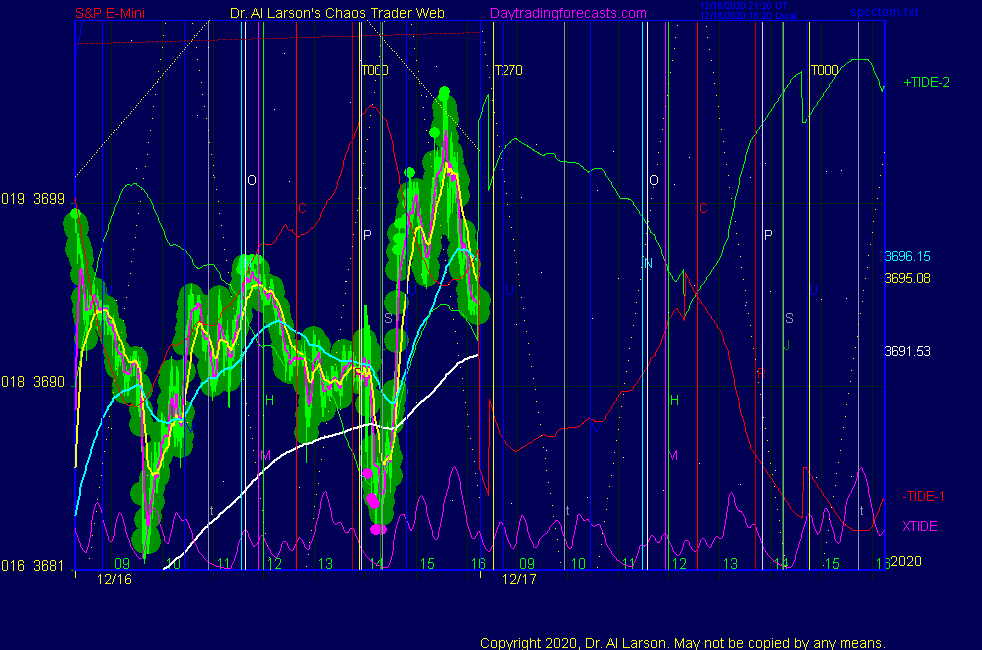982x650 pixels.
Task: Click the magenta "M" marker on 12/17
Action: pyautogui.click(x=673, y=455)
